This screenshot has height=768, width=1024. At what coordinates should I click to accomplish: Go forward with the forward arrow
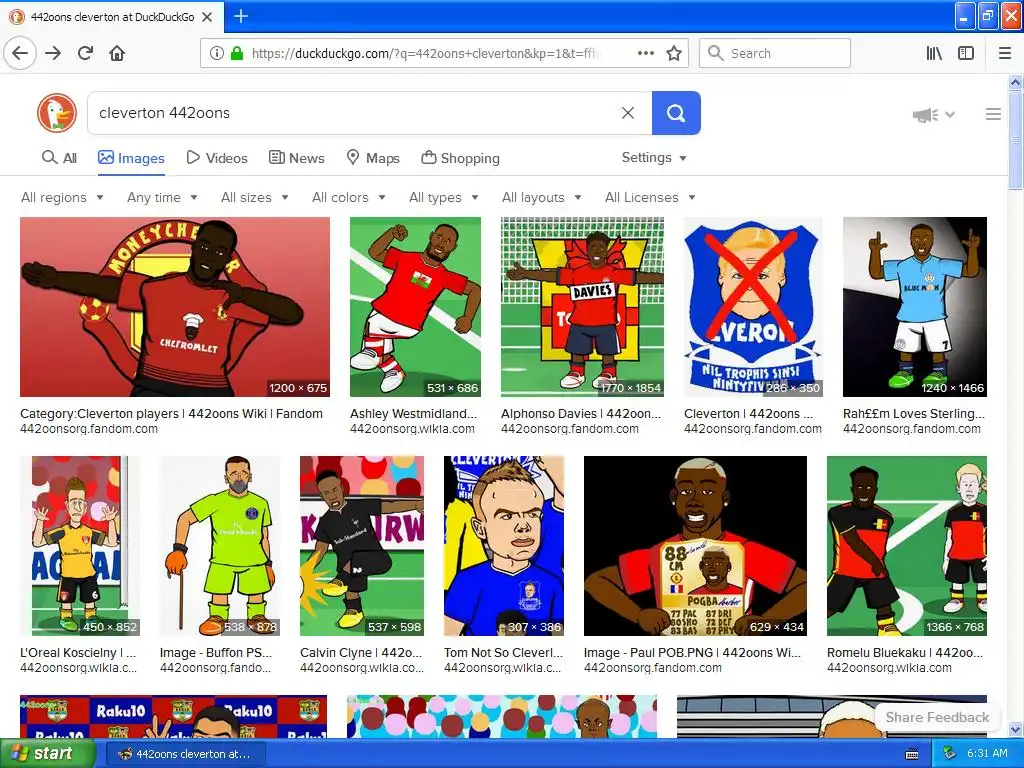53,53
